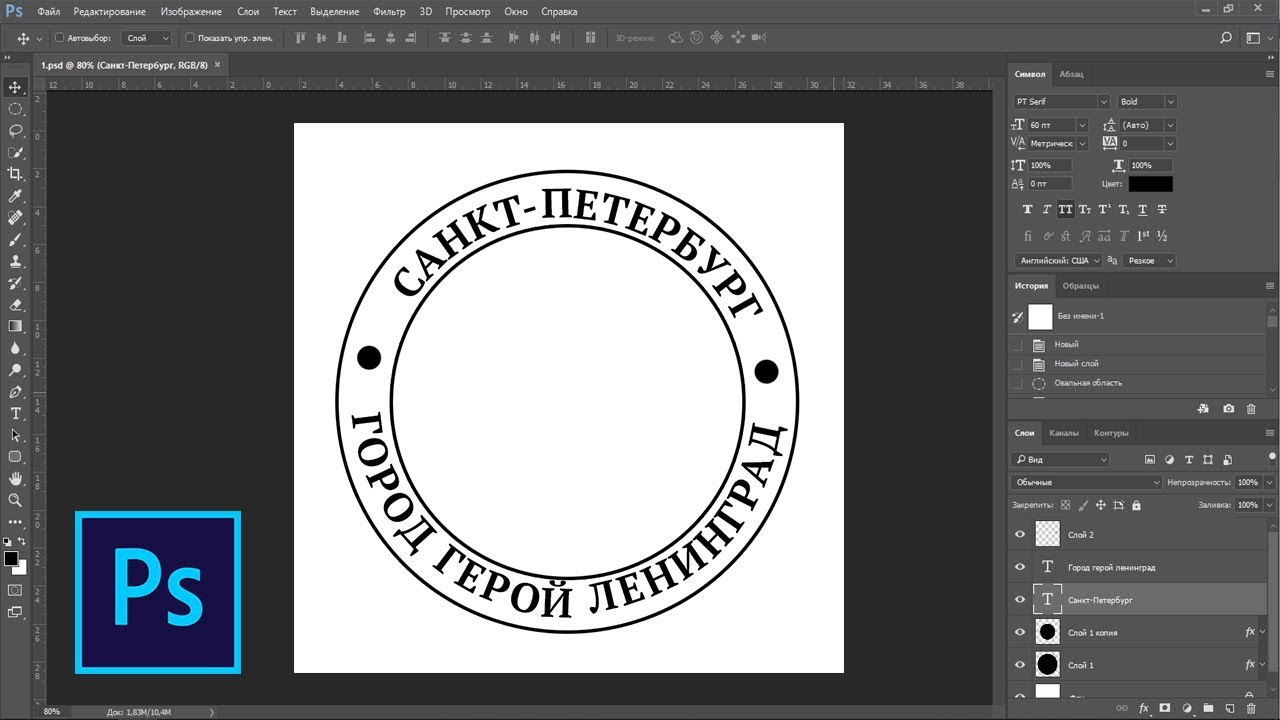Viewport: 1280px width, 720px height.
Task: Click the Цвет text color swatch
Action: [1151, 184]
